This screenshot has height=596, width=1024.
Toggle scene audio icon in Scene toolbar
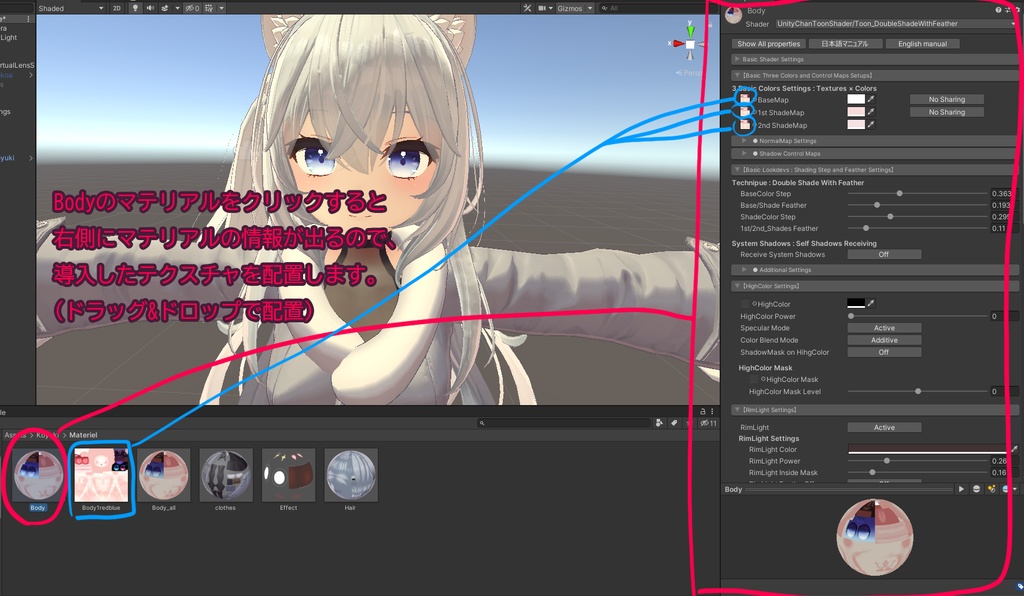[x=152, y=8]
